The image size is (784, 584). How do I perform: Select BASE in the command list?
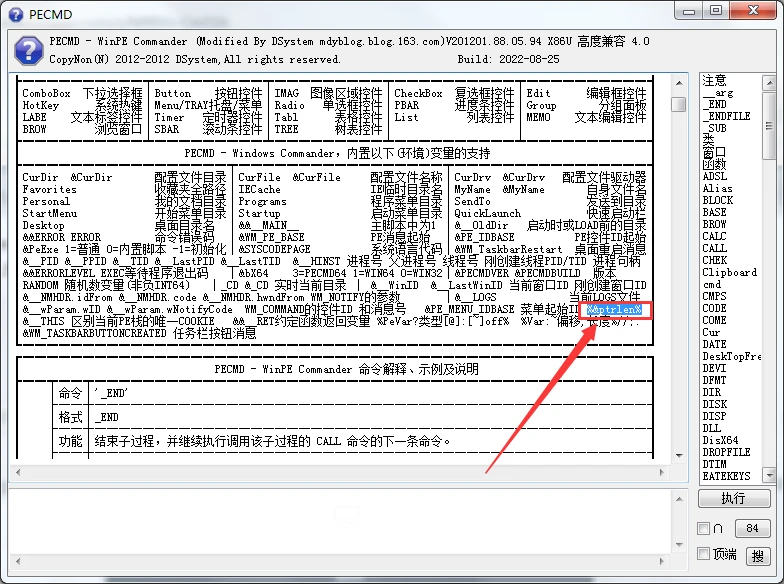(714, 212)
